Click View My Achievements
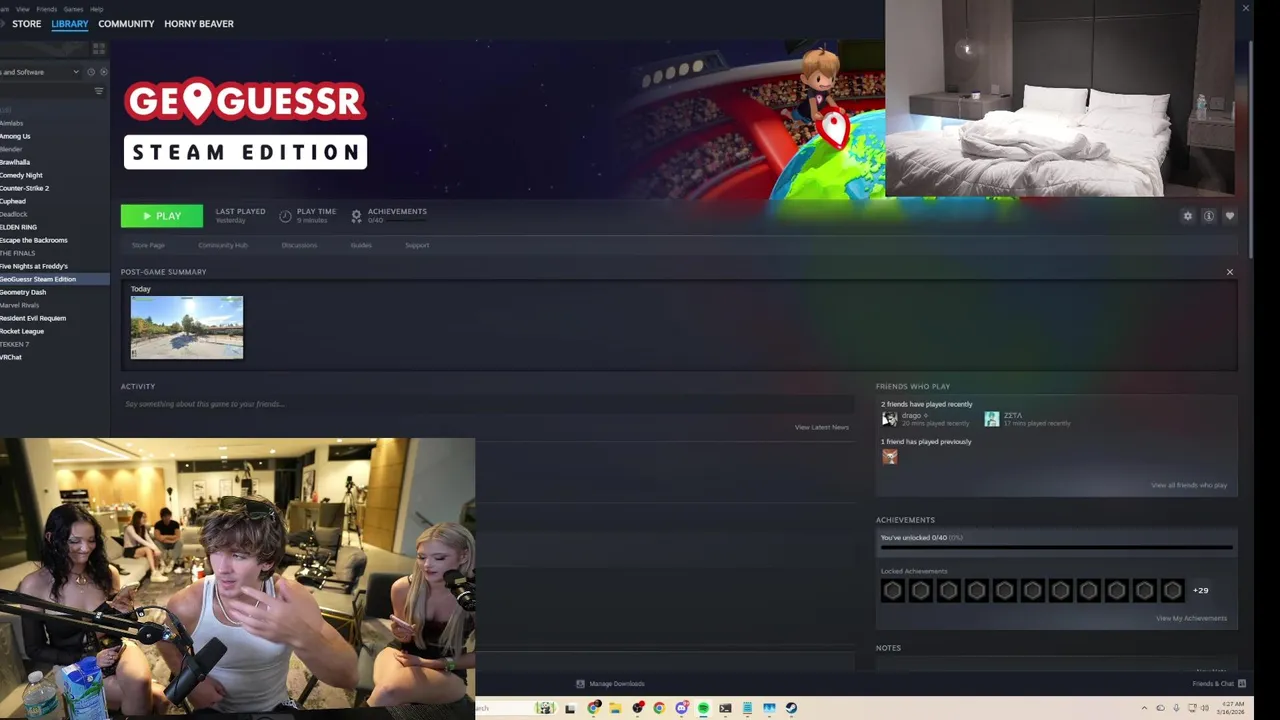Viewport: 1280px width, 720px height. point(1191,618)
